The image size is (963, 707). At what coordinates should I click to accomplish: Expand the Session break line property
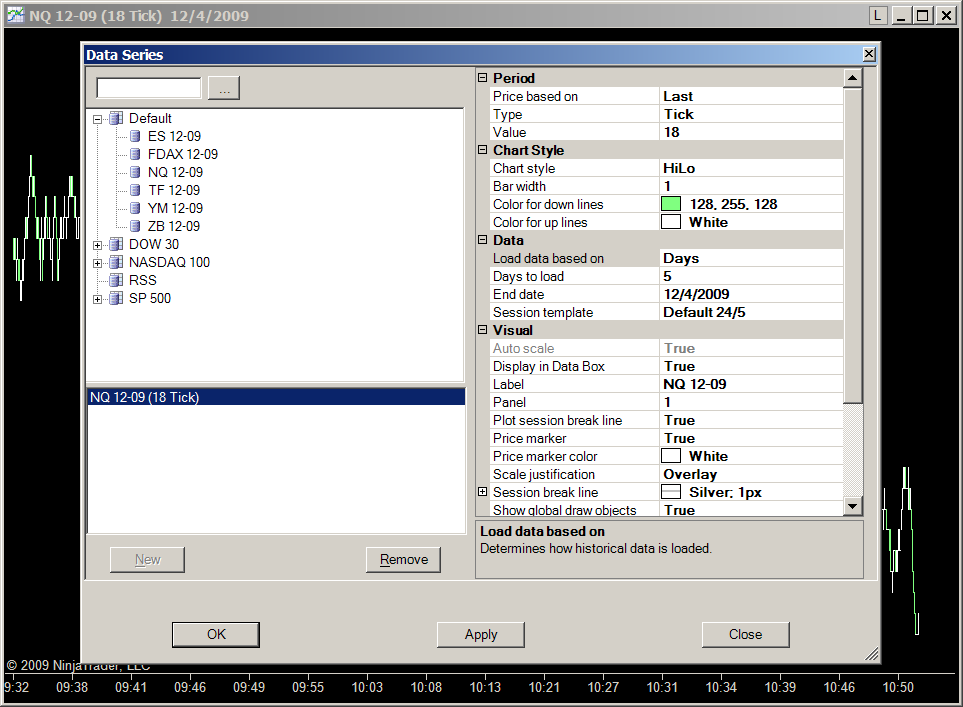click(x=483, y=492)
